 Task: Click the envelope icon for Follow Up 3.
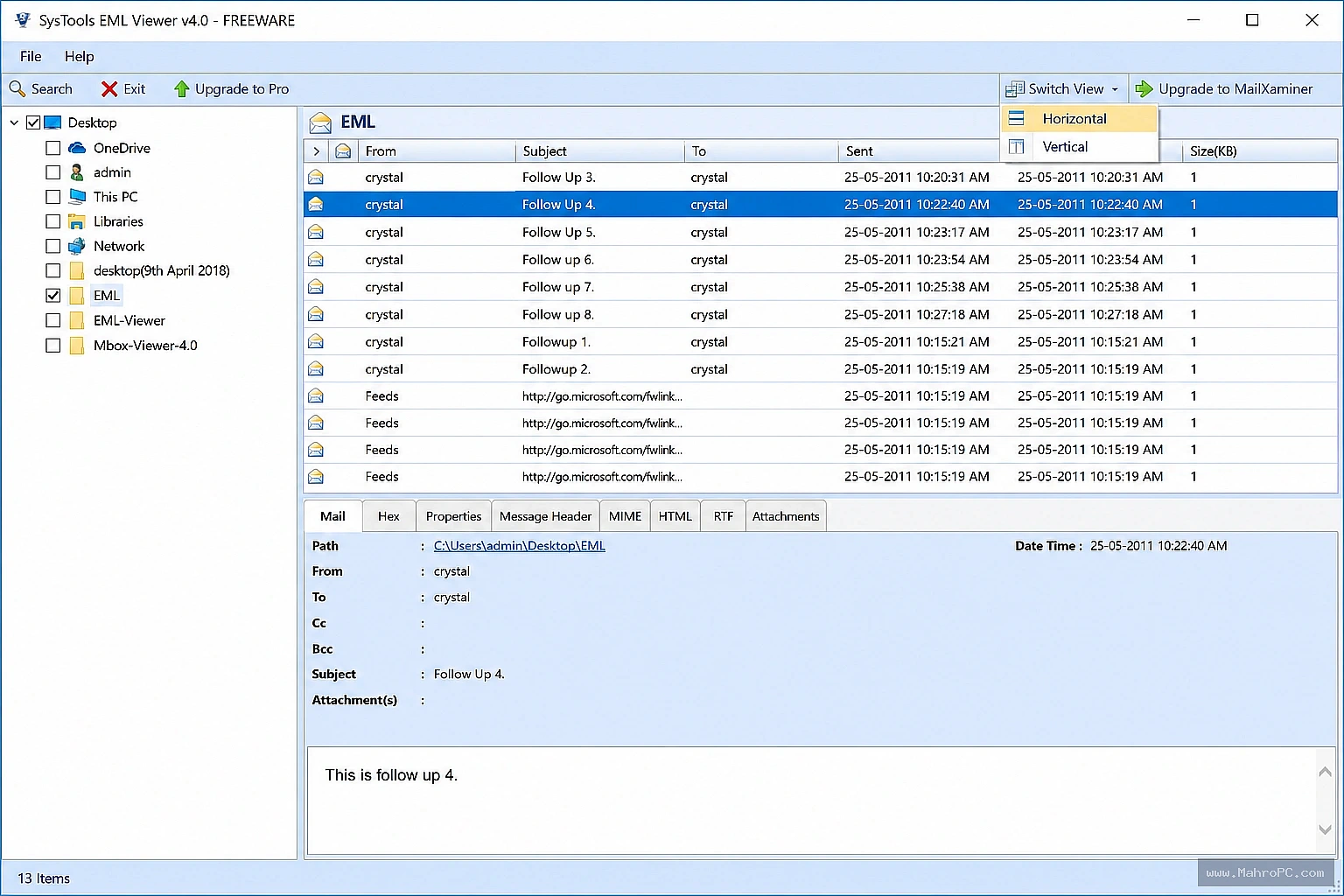[316, 178]
